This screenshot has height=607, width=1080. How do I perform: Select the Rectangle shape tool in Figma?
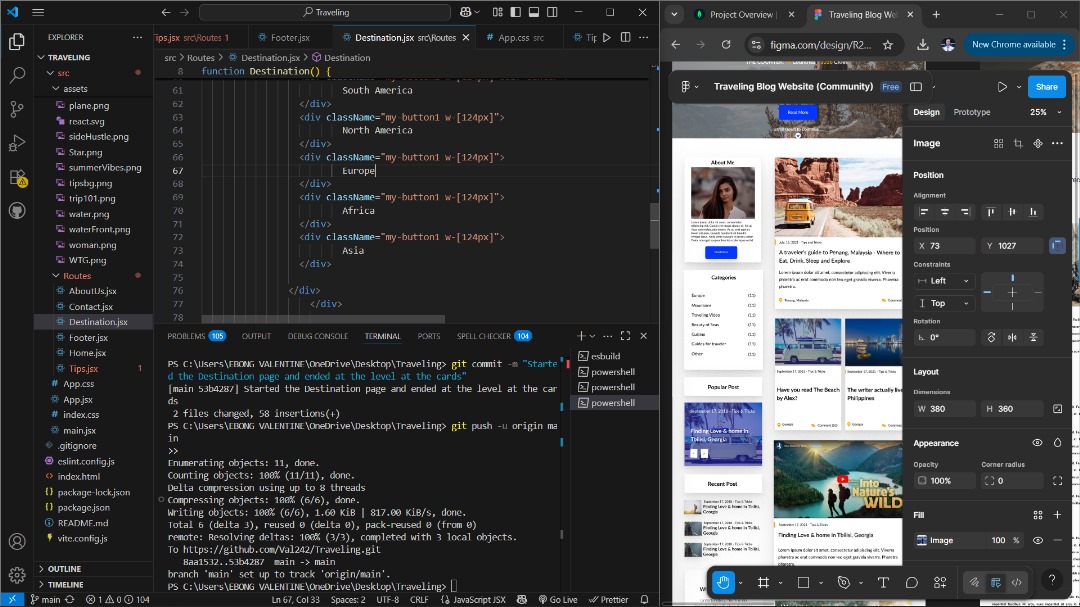click(x=803, y=582)
